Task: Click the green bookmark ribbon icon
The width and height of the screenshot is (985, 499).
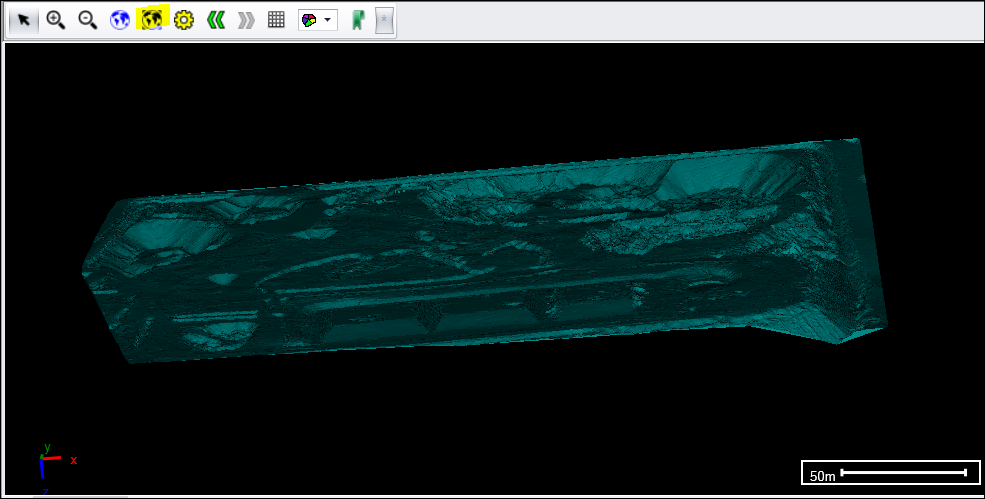Action: pyautogui.click(x=357, y=20)
